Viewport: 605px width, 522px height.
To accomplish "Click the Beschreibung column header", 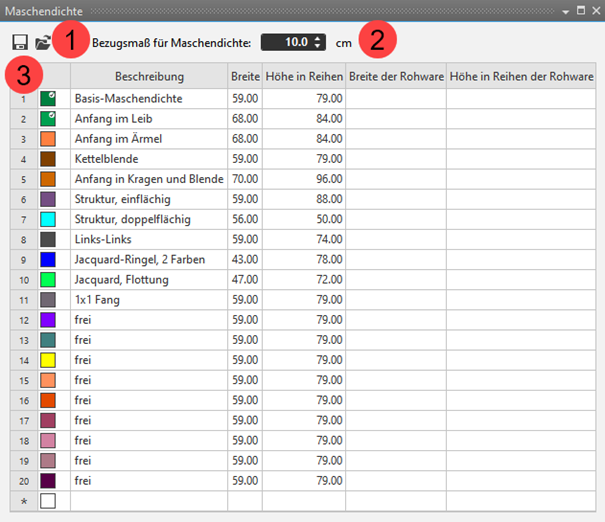I will [x=149, y=77].
